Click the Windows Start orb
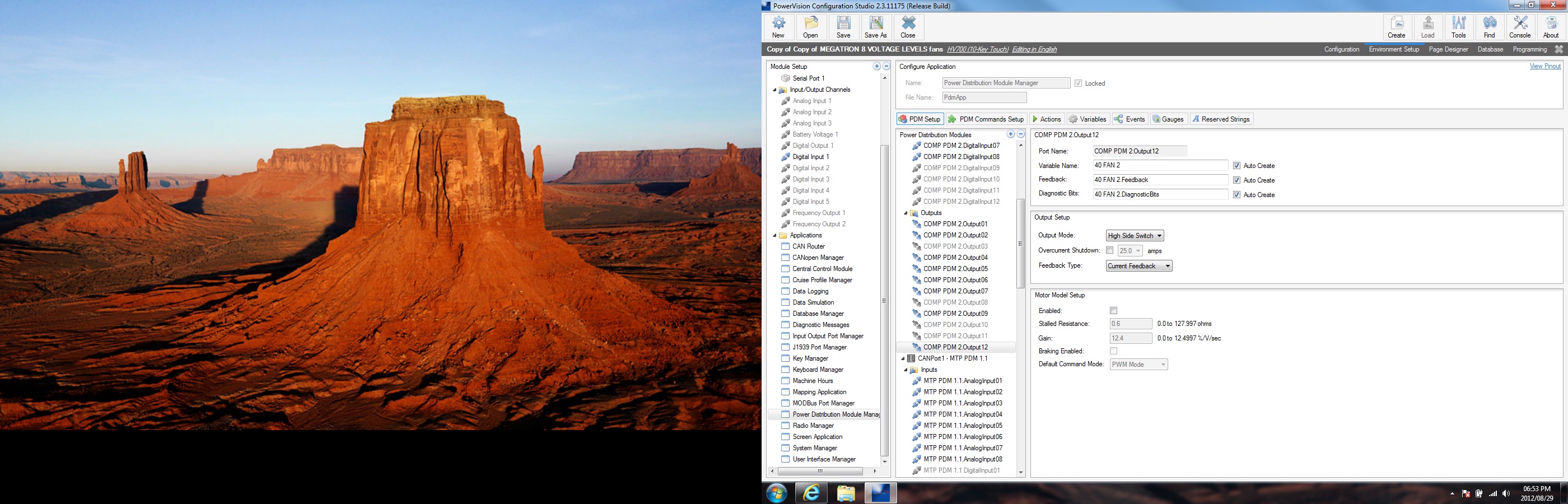1568x504 pixels. 777,493
